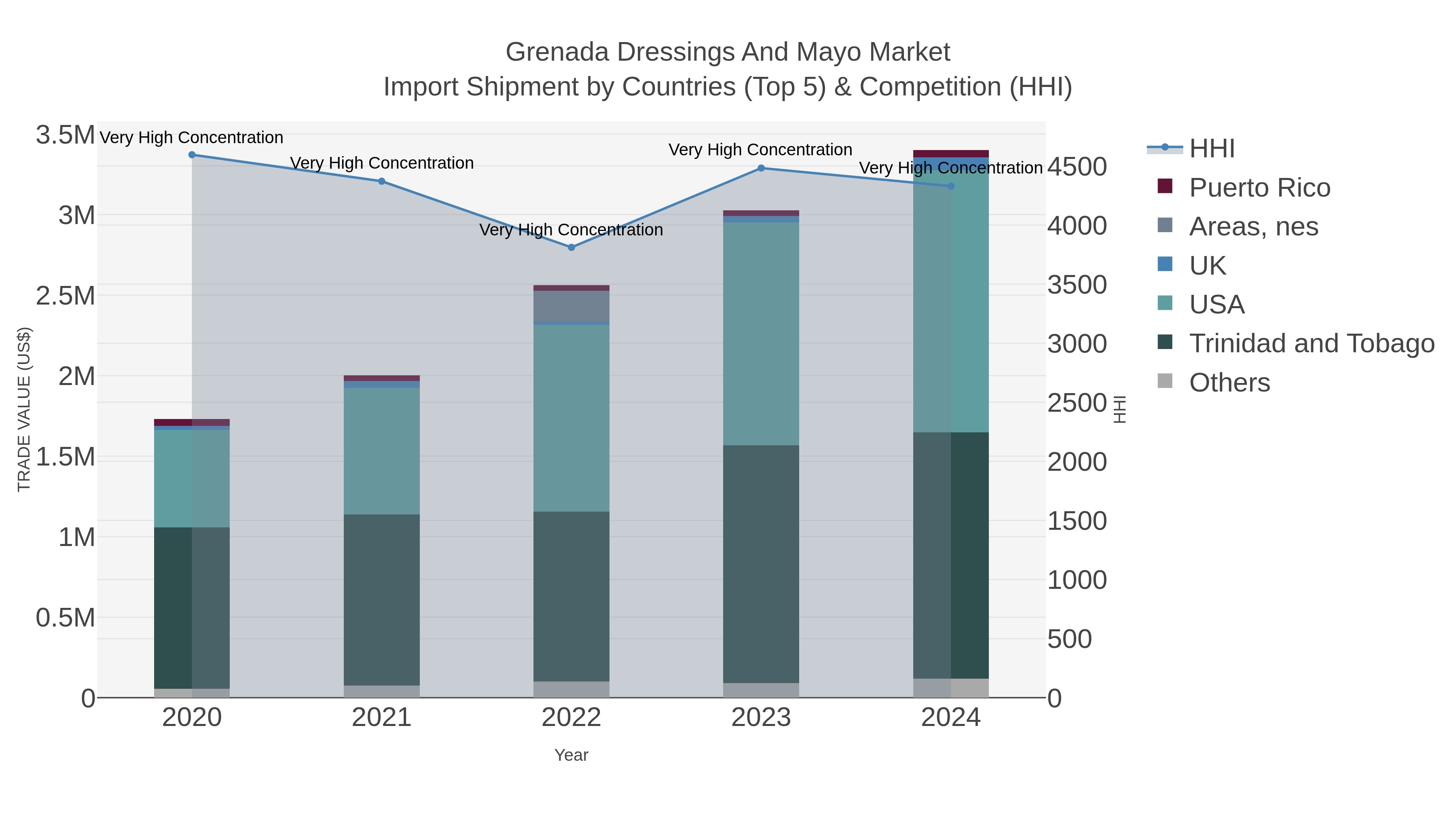
Task: Click the 1.5M left axis tick
Action: [x=65, y=457]
